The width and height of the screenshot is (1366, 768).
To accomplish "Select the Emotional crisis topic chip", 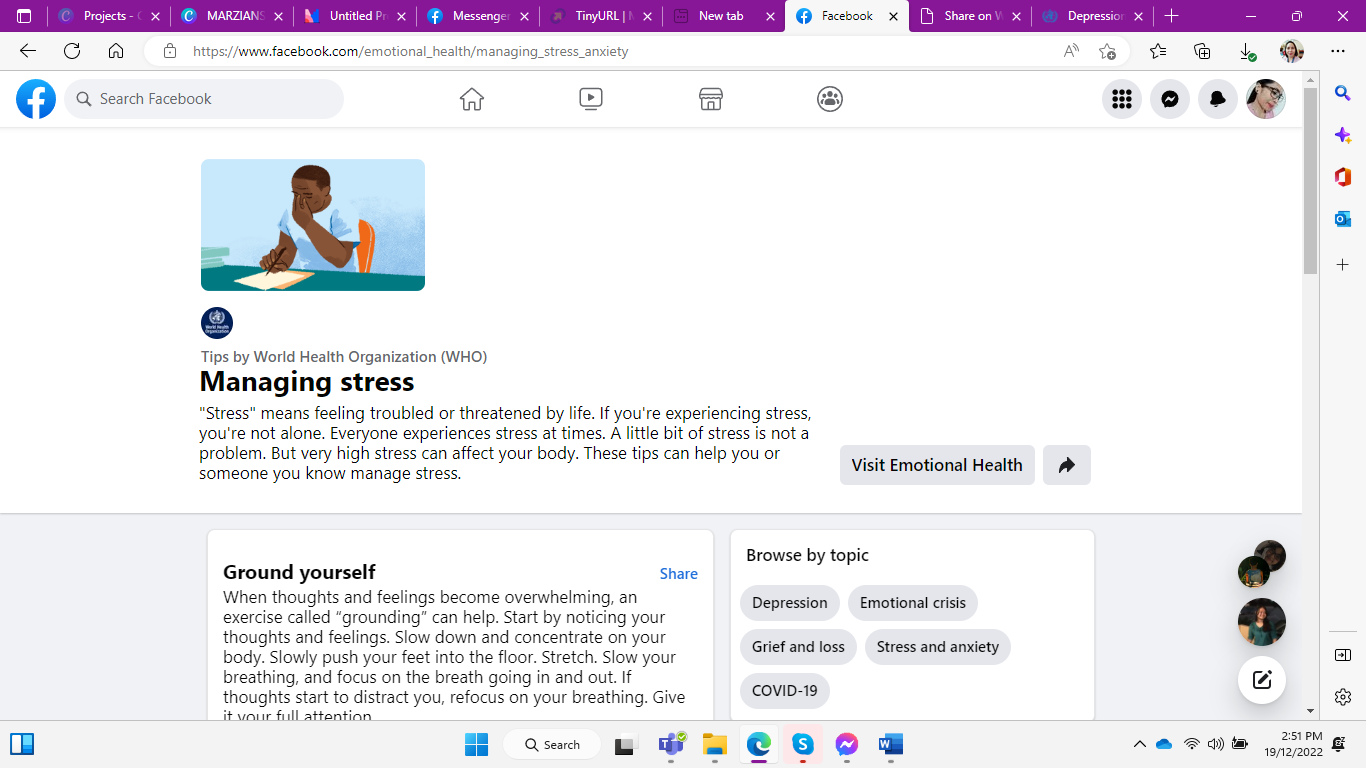I will [913, 603].
